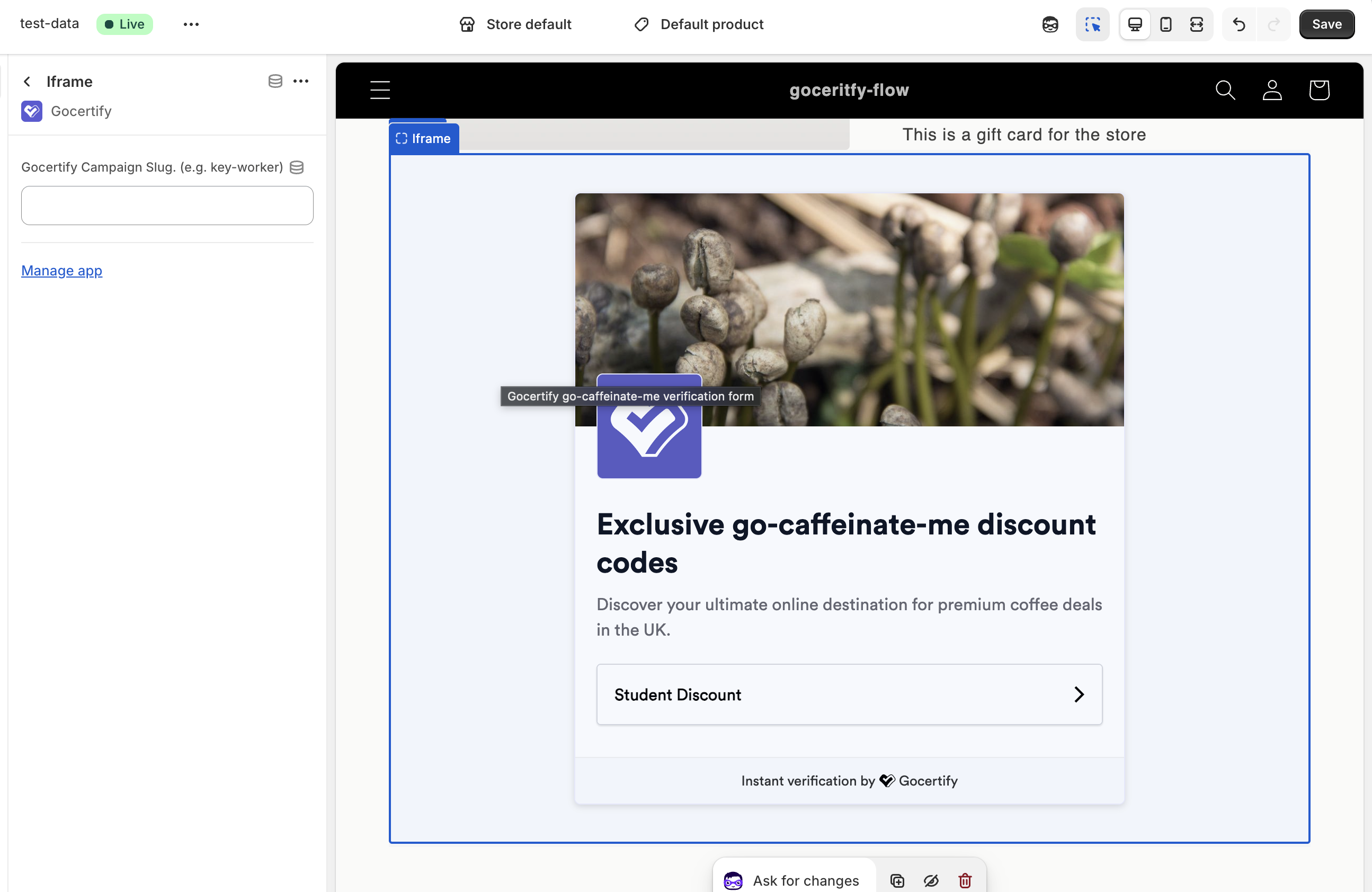Hide the Iframe block with eye icon
The width and height of the screenshot is (1372, 892).
pyautogui.click(x=932, y=880)
